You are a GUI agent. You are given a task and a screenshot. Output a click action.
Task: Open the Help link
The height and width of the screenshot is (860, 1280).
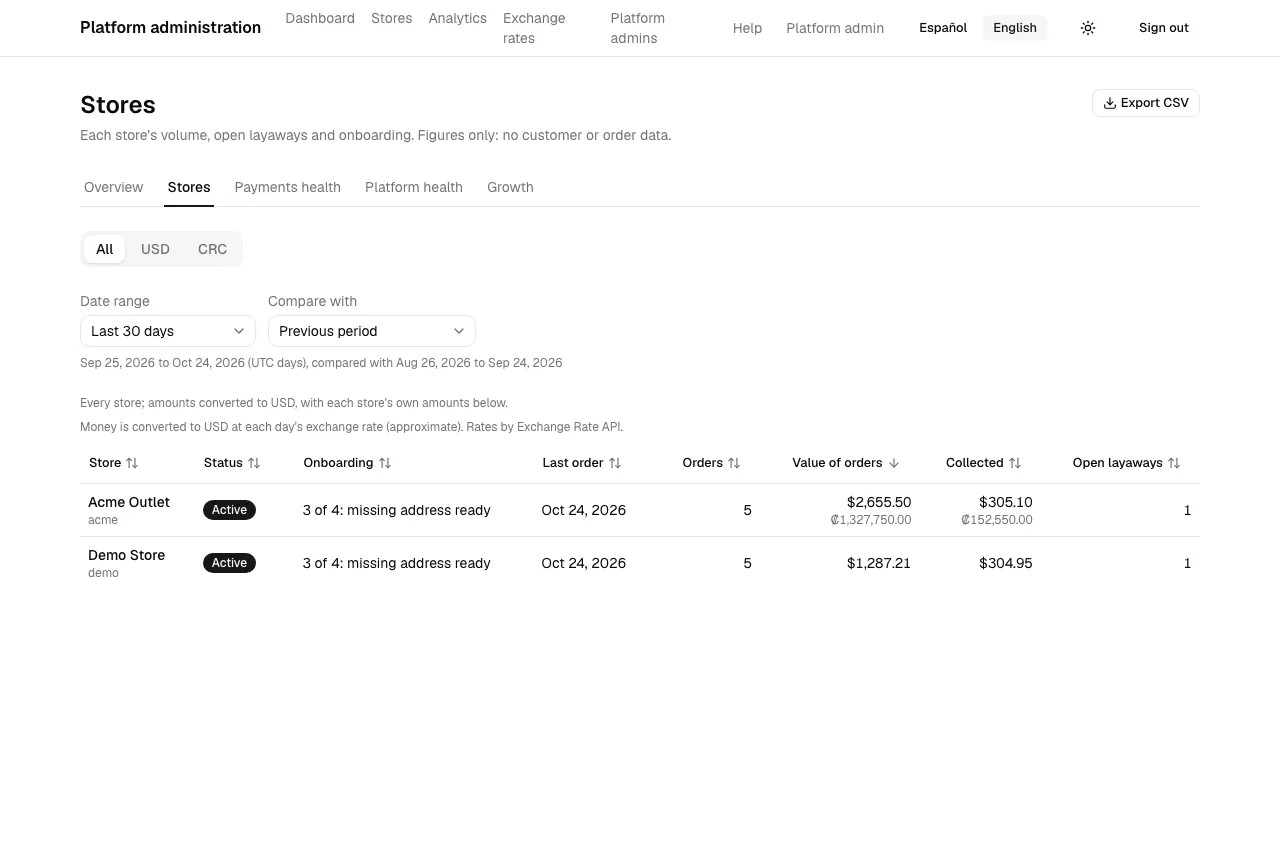point(747,28)
